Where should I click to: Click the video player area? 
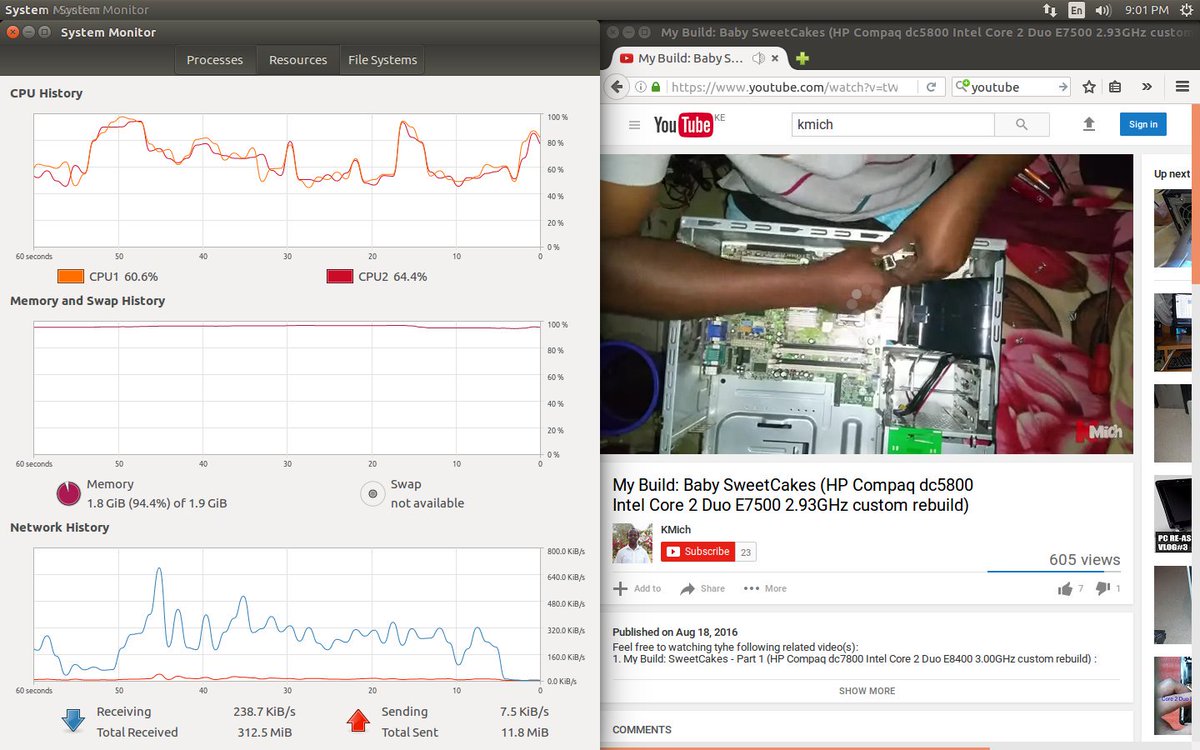pos(866,304)
